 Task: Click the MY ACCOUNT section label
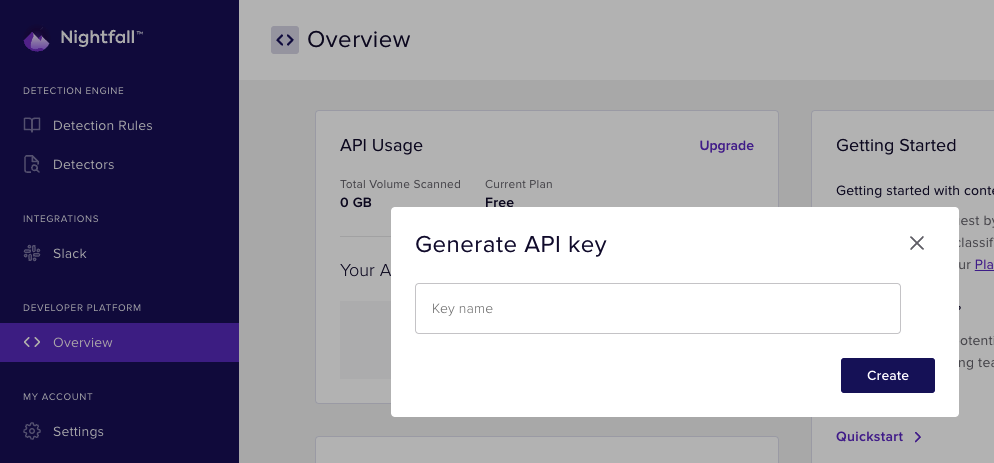pyautogui.click(x=58, y=396)
